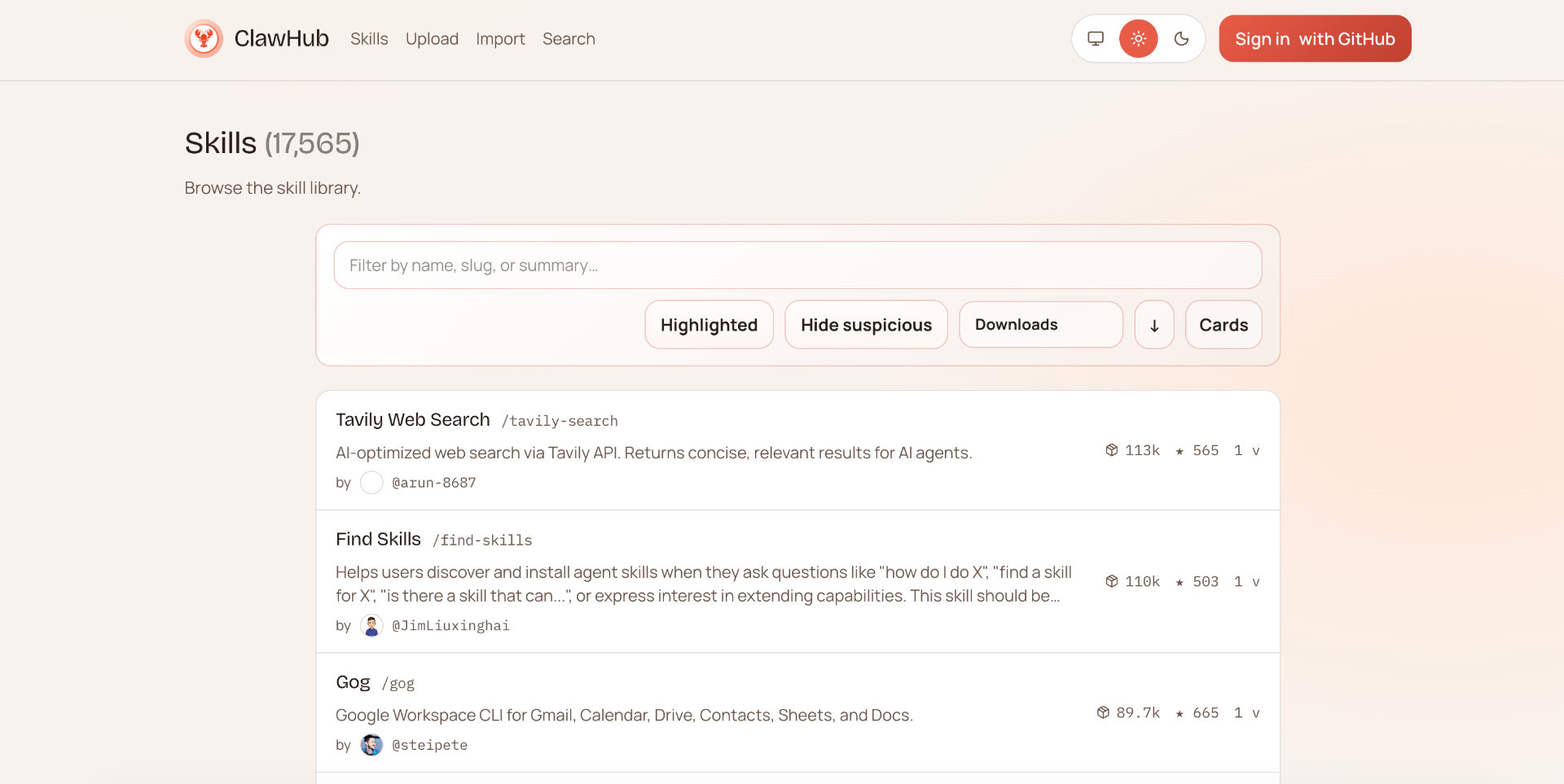Viewport: 1564px width, 784px height.
Task: Expand versions chevron on Tavily Web Search
Action: click(1255, 451)
